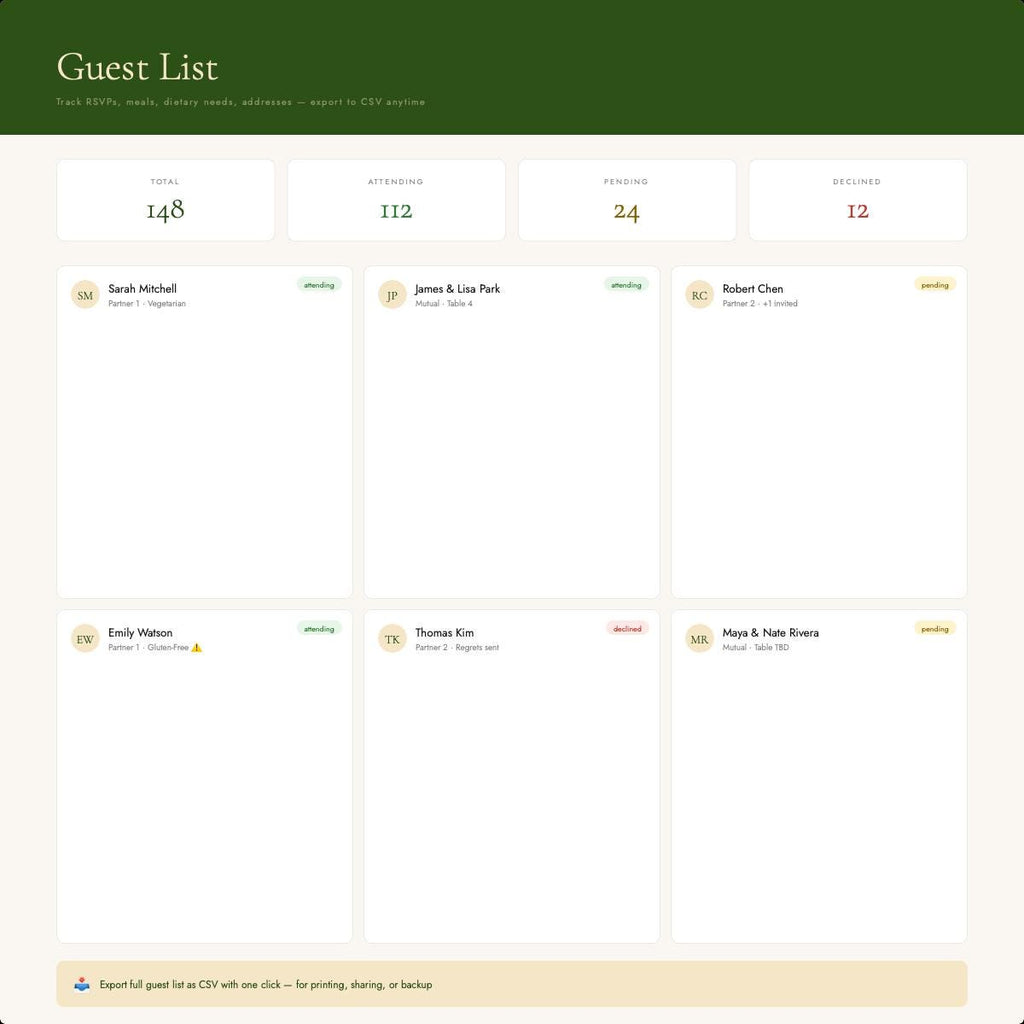
Task: Select the Emily Watson guest name
Action: 140,633
